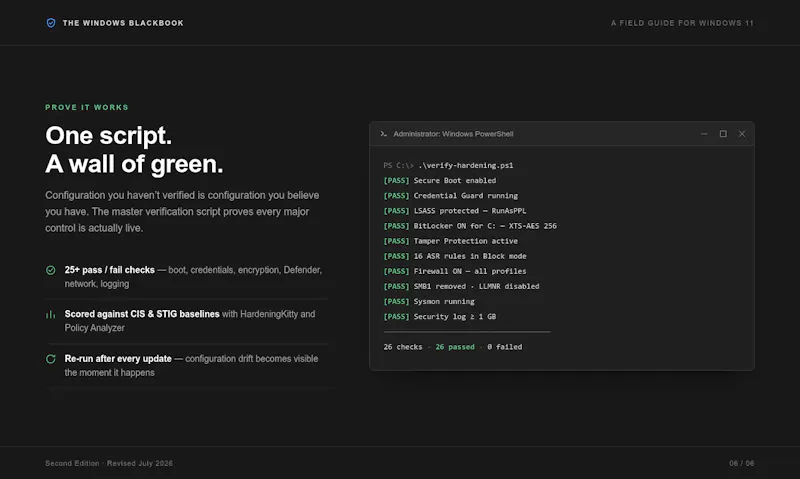
Task: Close the PowerShell terminal window
Action: (x=742, y=134)
